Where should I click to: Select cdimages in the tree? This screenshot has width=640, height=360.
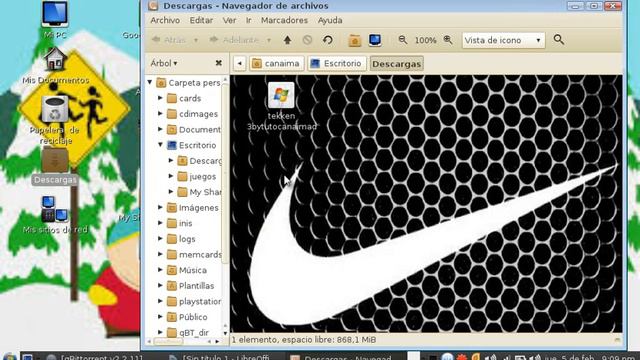[x=193, y=114]
